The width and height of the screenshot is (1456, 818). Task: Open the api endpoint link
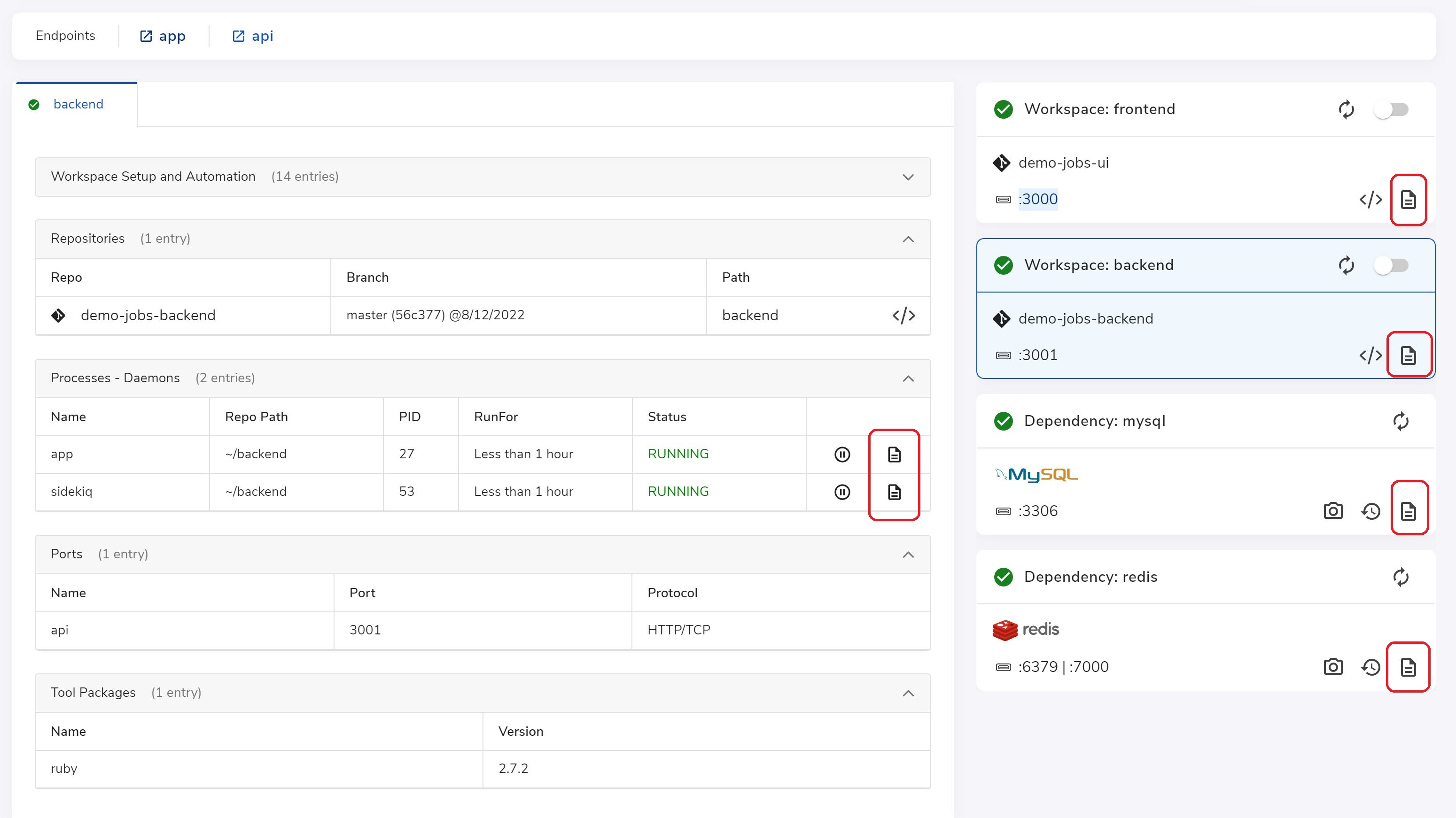click(x=253, y=36)
